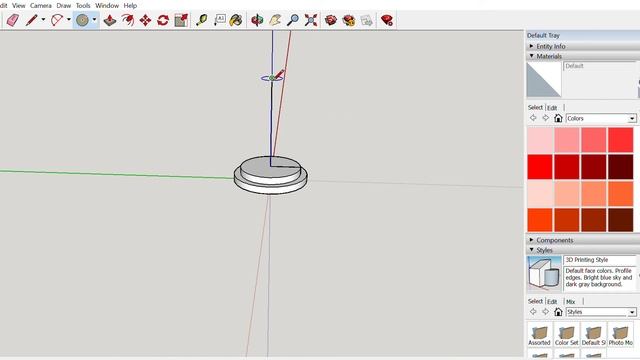Open the Shapes tool dropdown arrow
640x360 pixels.
click(x=94, y=20)
